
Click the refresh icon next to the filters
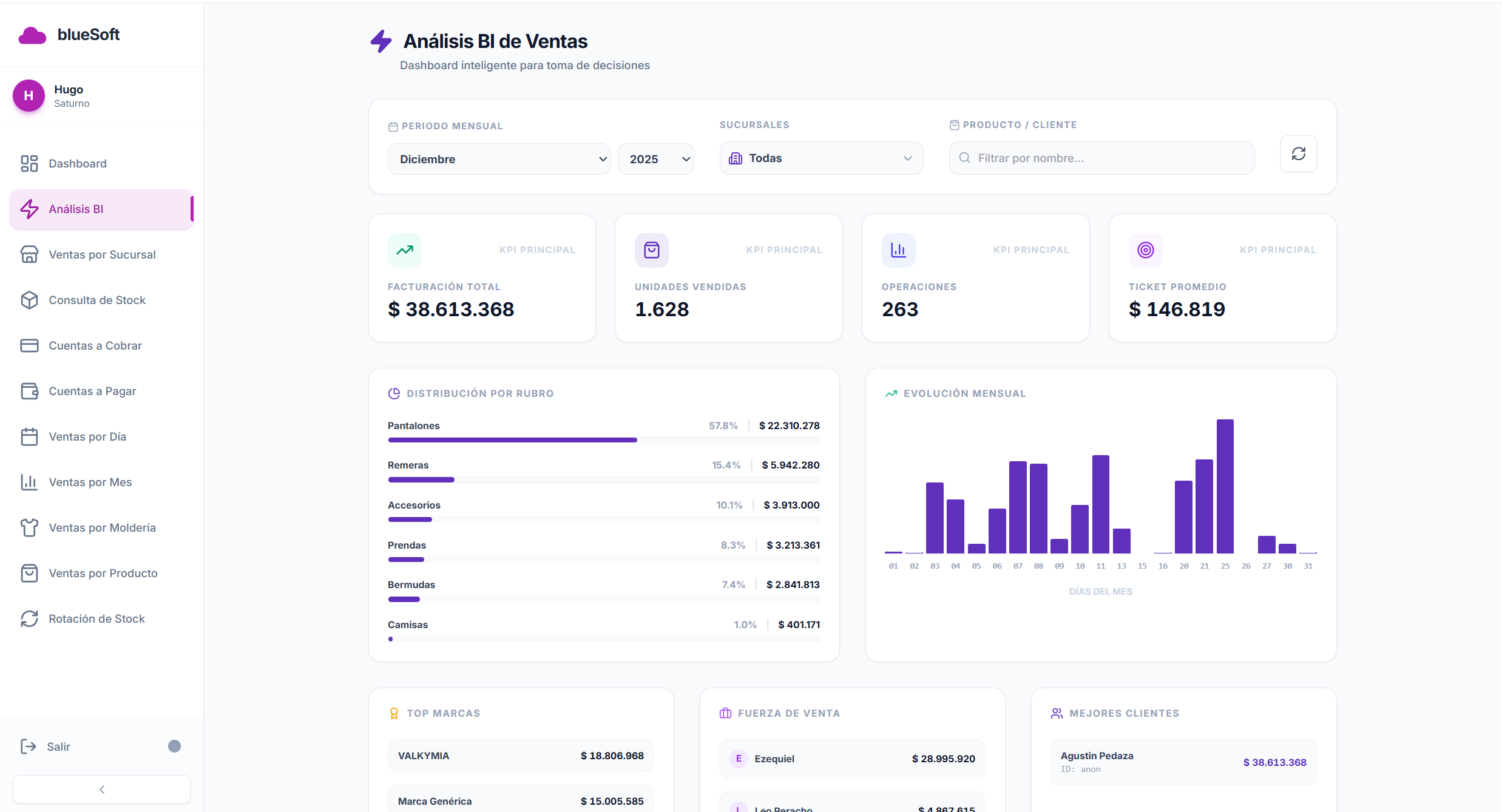click(x=1298, y=154)
